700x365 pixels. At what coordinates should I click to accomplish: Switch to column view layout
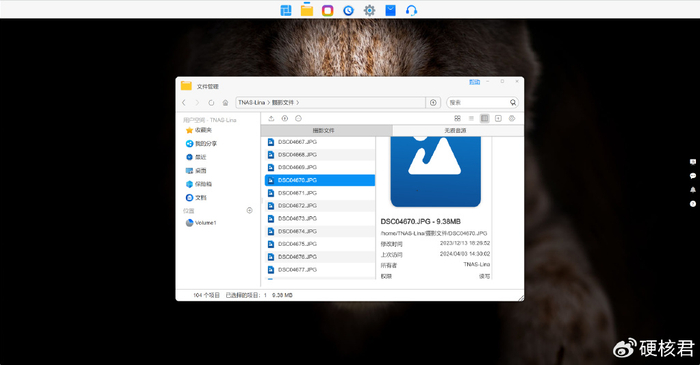[x=484, y=118]
